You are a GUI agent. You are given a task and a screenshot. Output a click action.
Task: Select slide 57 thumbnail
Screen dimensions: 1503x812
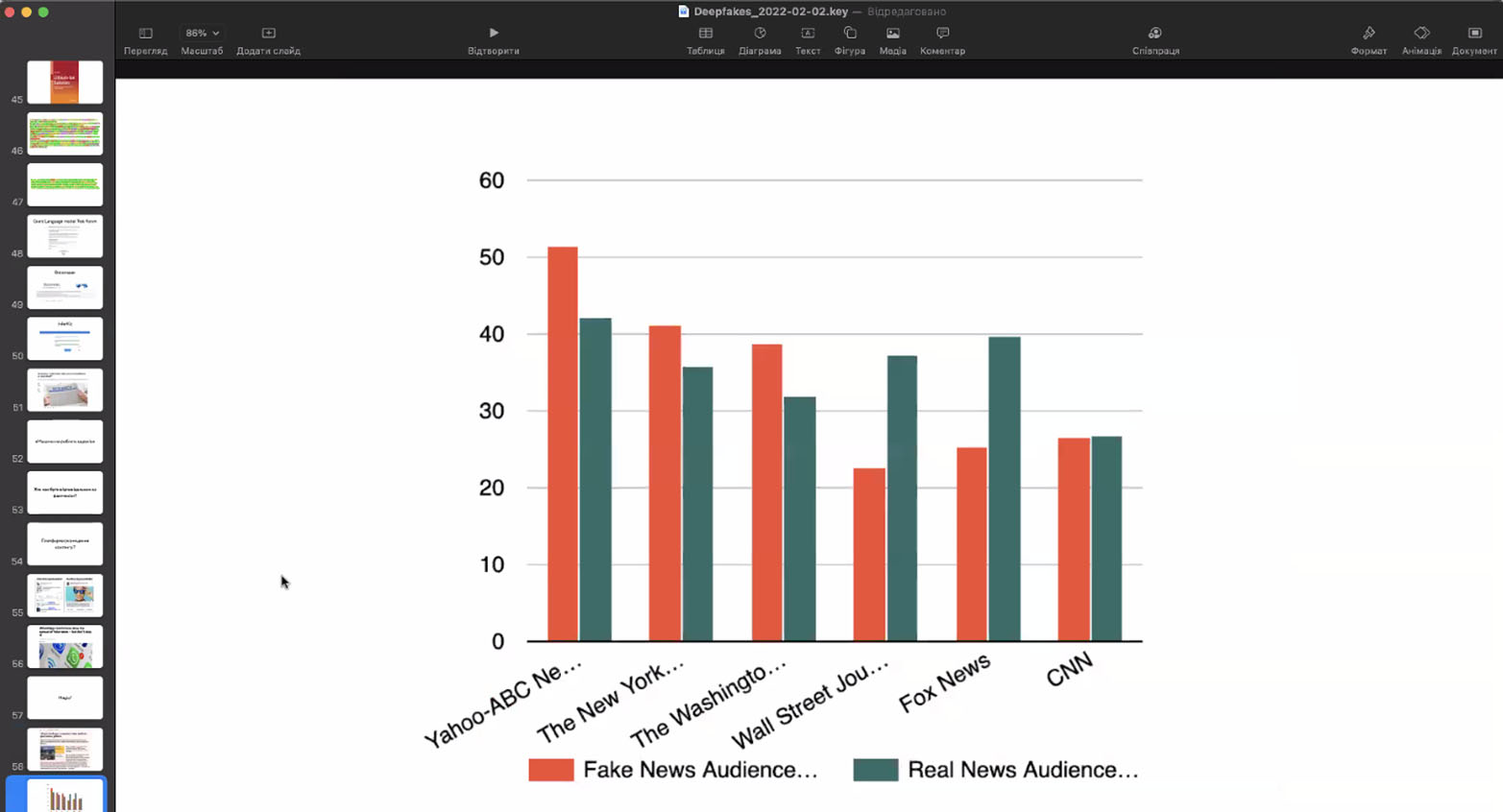coord(65,698)
